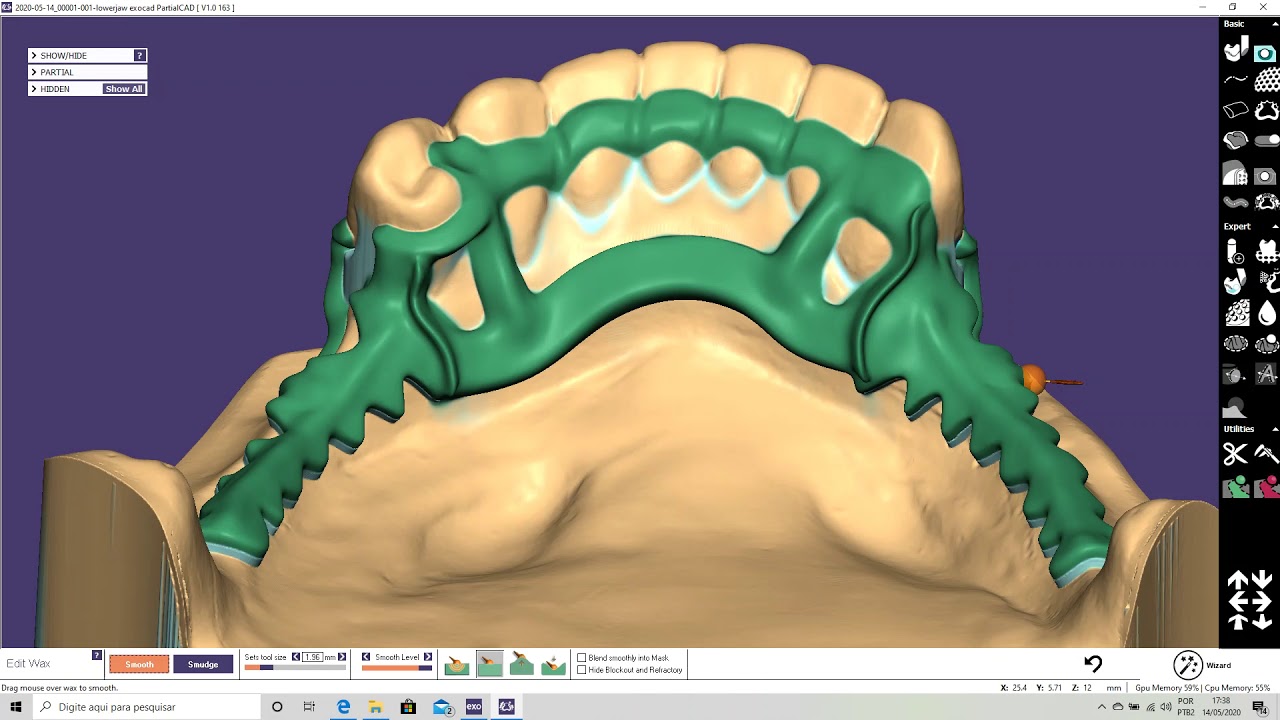
Task: Click the orange control handle on the framework
Action: pos(1033,378)
